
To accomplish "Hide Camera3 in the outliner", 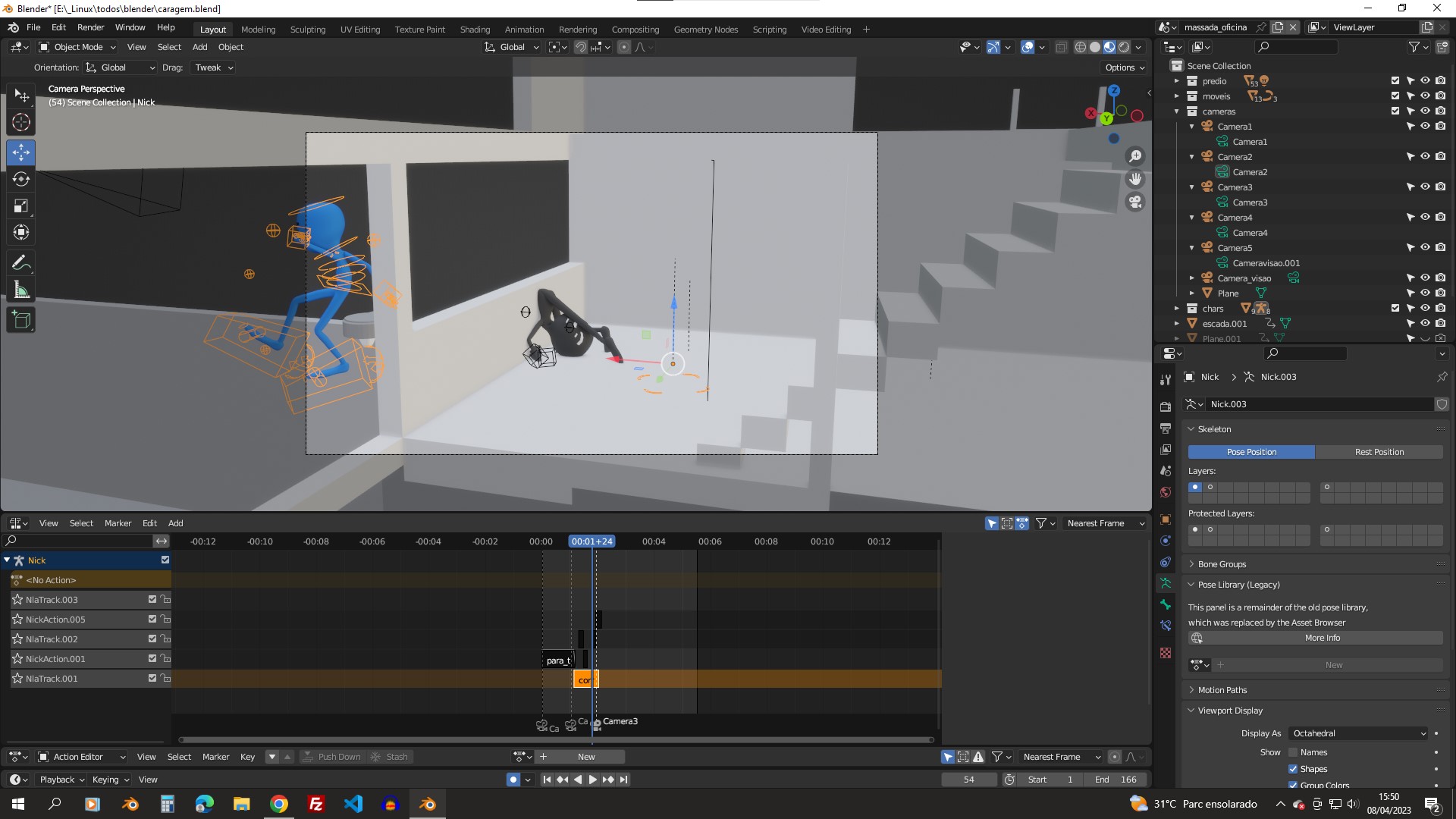I will point(1425,187).
